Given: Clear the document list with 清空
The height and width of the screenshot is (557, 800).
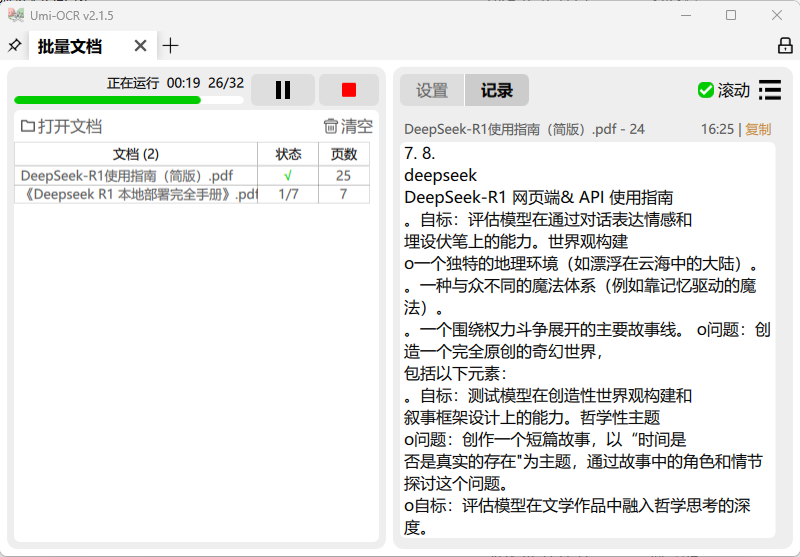Looking at the screenshot, I should [348, 126].
